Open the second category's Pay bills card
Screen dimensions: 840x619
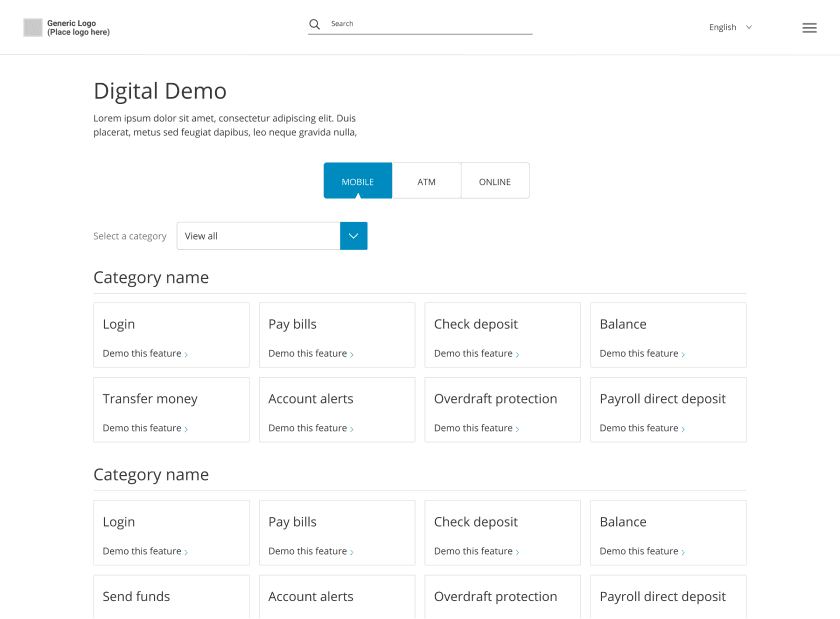(337, 533)
